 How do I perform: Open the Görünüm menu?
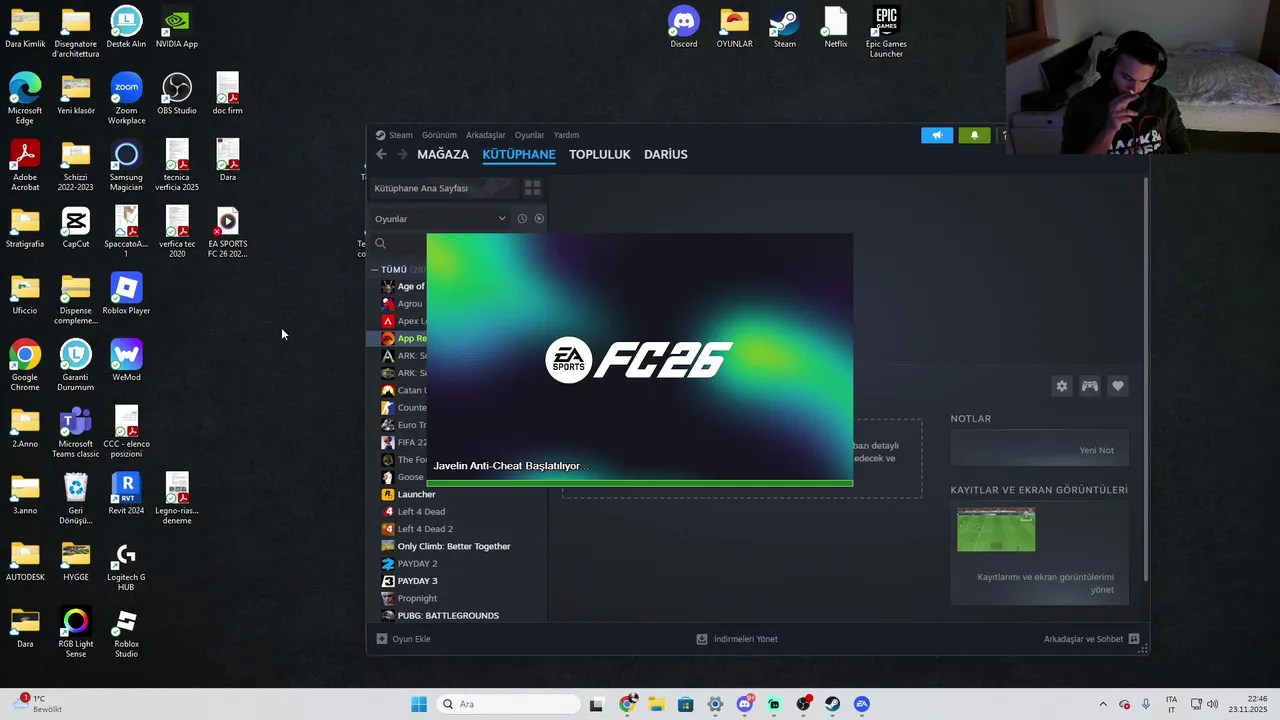pos(439,135)
